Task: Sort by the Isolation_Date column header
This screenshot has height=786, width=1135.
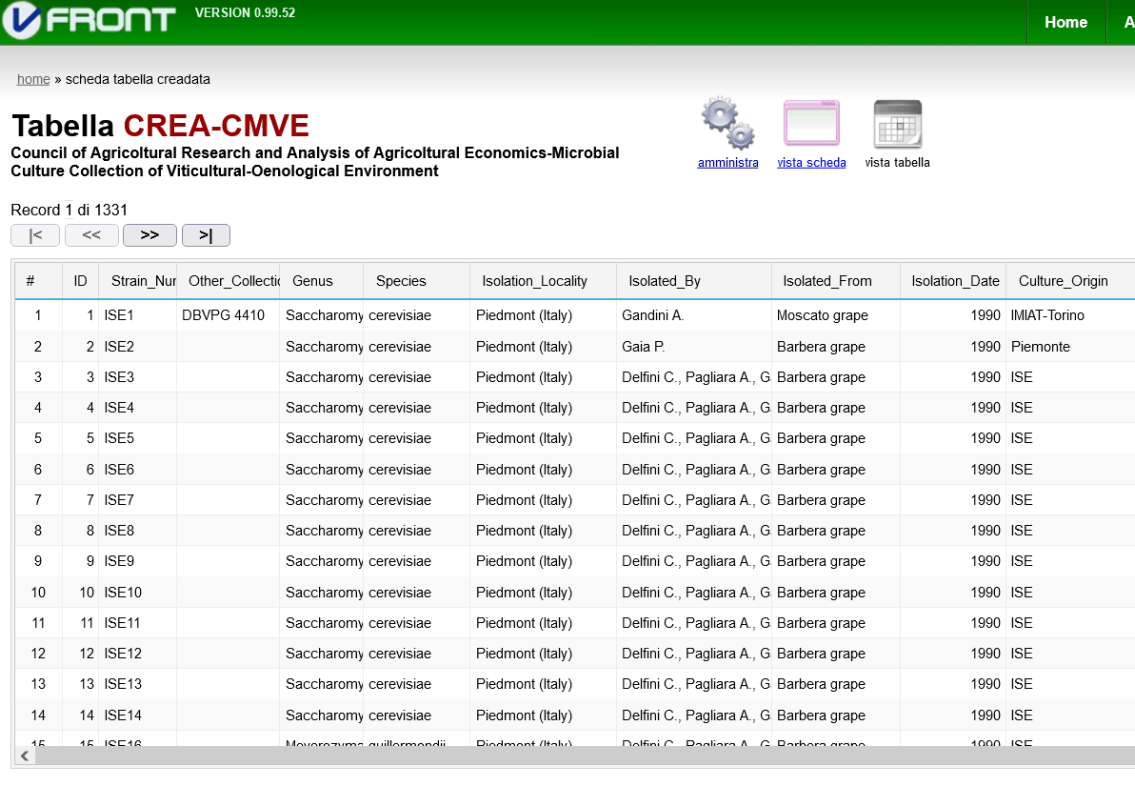Action: click(953, 281)
